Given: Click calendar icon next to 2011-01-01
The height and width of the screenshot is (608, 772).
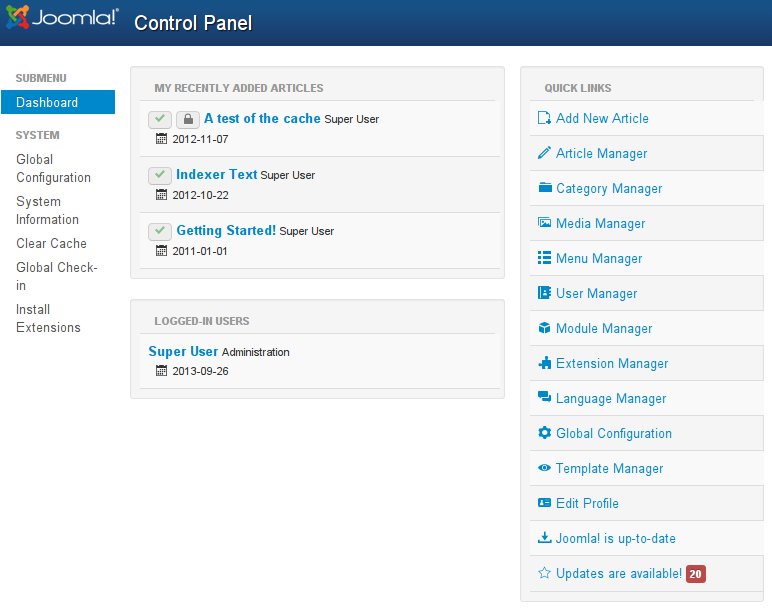Looking at the screenshot, I should (161, 251).
